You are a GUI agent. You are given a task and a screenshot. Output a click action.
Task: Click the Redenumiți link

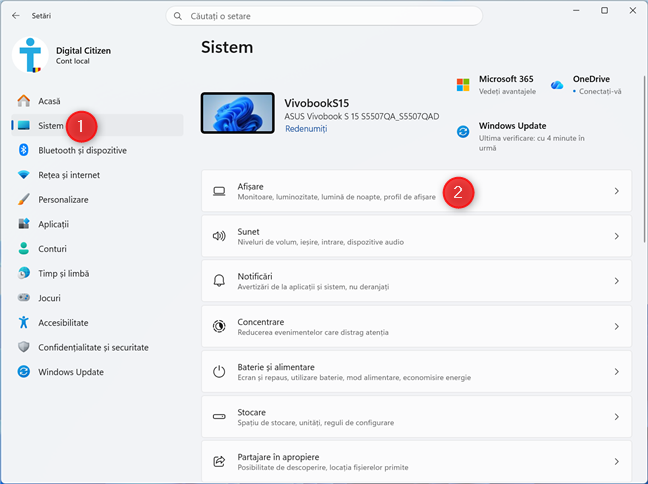click(306, 129)
